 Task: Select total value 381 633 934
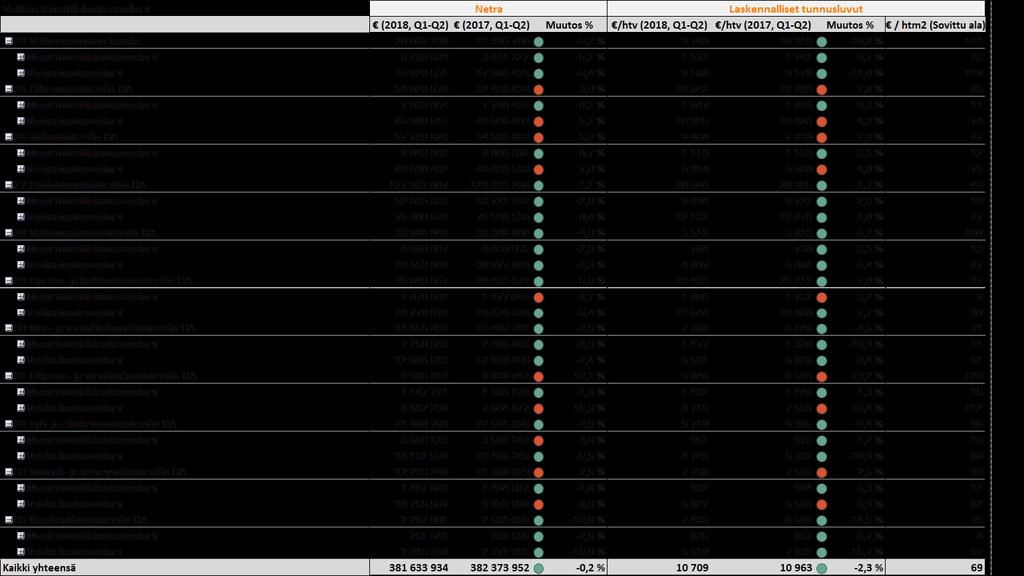419,568
